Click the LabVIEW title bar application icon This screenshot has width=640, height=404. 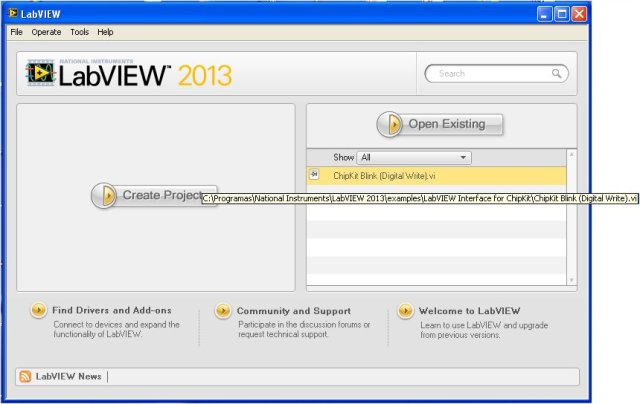coord(12,13)
